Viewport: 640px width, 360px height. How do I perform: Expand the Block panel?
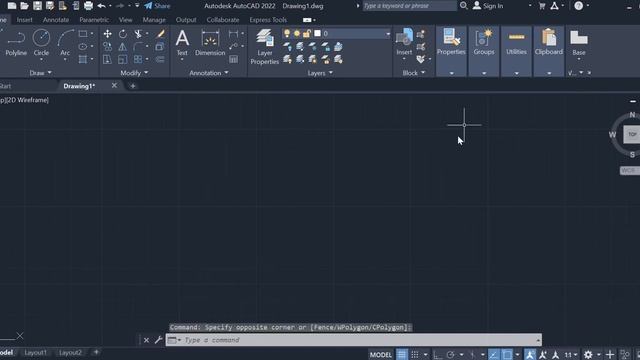414,73
